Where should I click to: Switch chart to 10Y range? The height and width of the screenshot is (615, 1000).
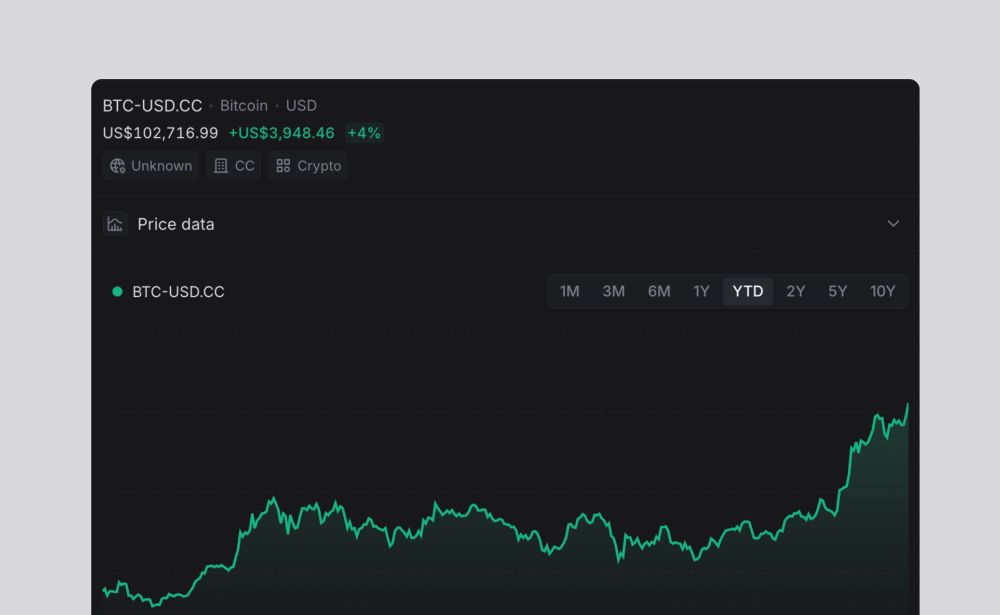pyautogui.click(x=883, y=292)
